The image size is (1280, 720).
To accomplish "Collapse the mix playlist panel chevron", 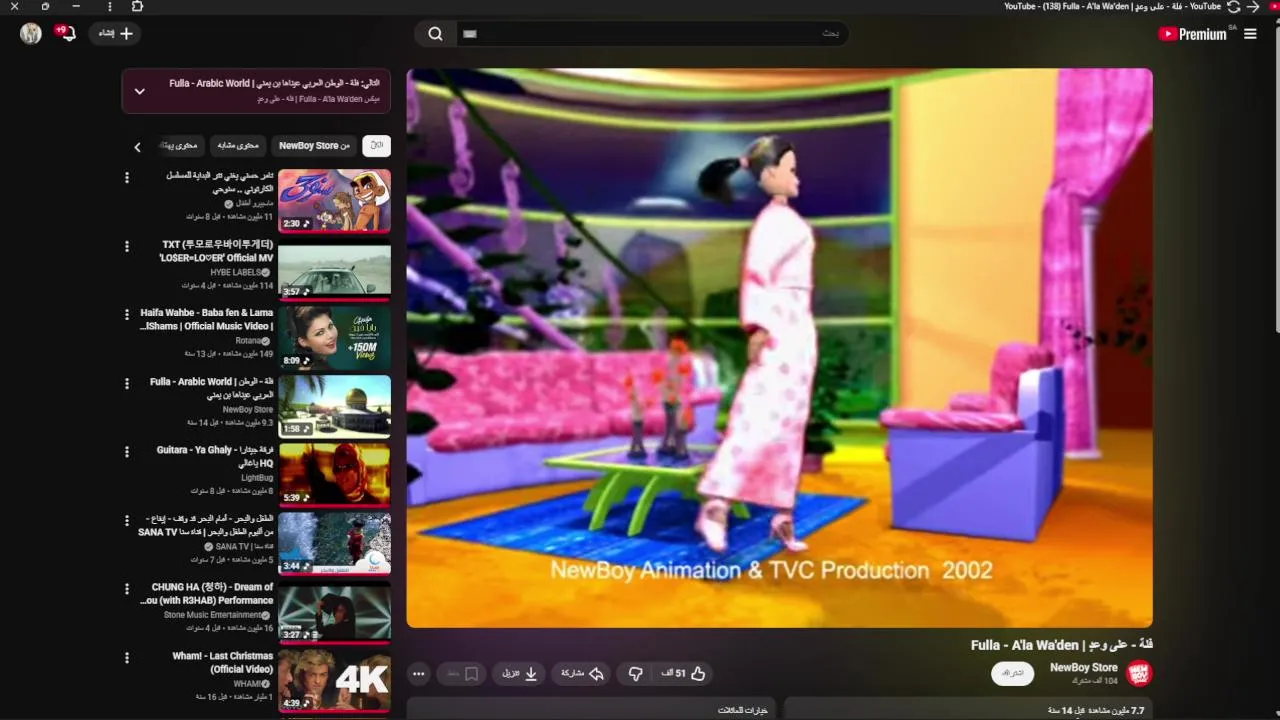I will [139, 91].
